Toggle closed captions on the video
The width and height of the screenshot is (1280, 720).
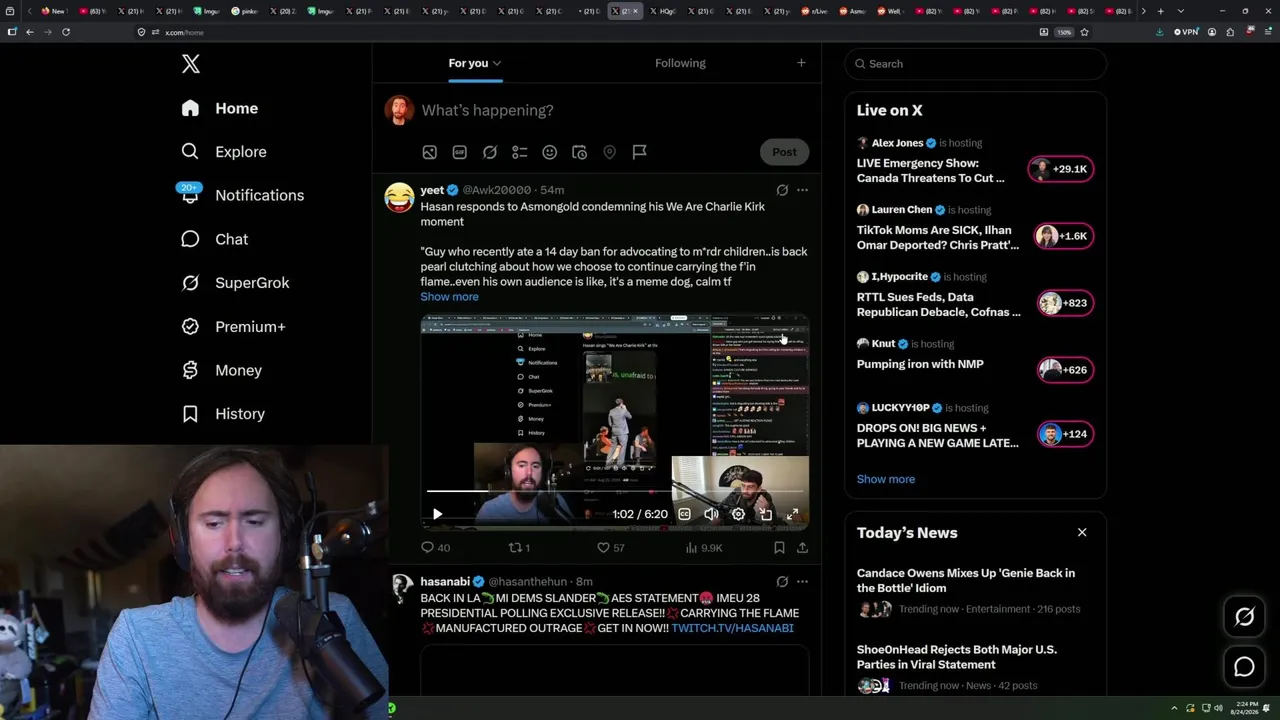pyautogui.click(x=684, y=514)
